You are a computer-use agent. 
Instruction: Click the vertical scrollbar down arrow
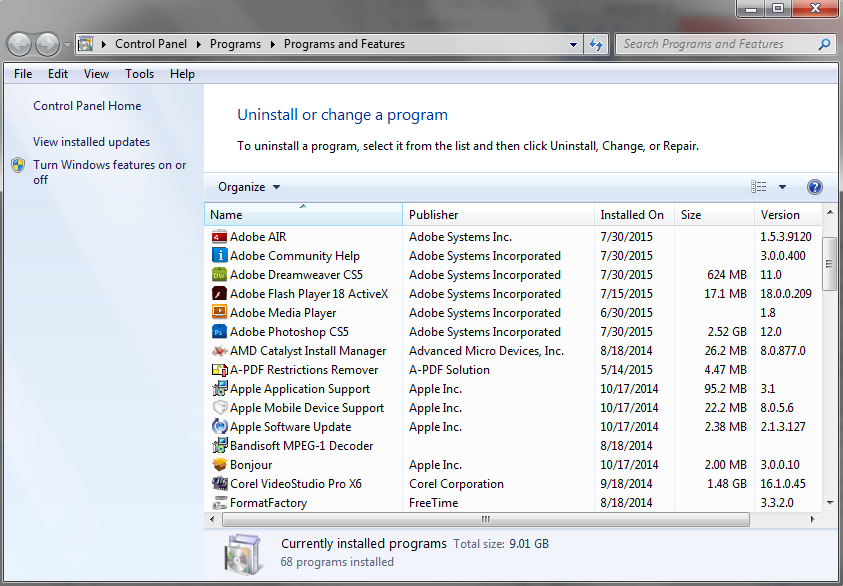(x=830, y=503)
